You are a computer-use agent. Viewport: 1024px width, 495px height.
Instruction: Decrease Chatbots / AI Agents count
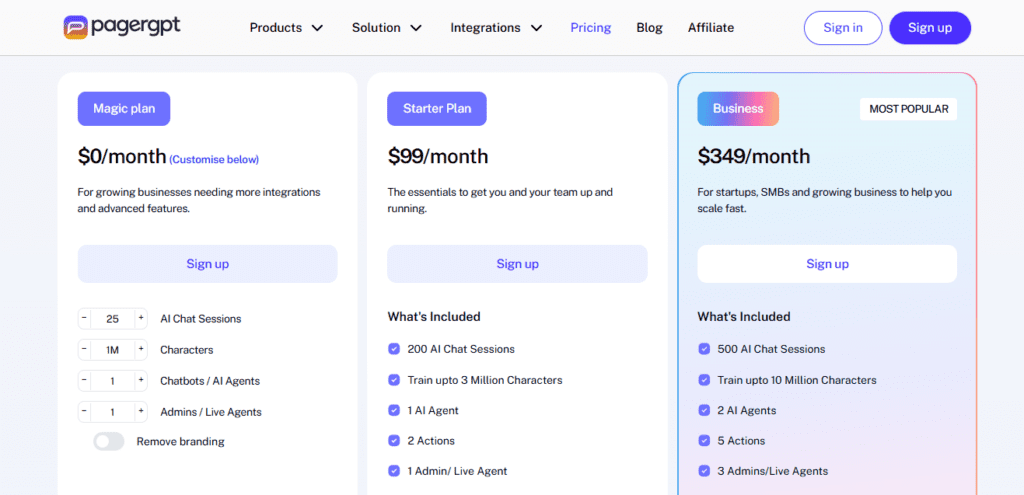click(84, 381)
